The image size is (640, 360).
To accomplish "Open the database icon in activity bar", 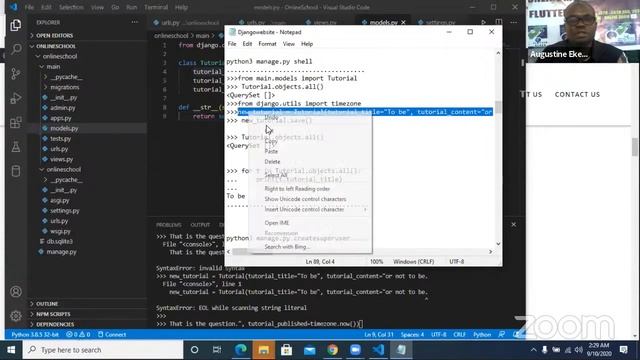I will (x=16, y=171).
